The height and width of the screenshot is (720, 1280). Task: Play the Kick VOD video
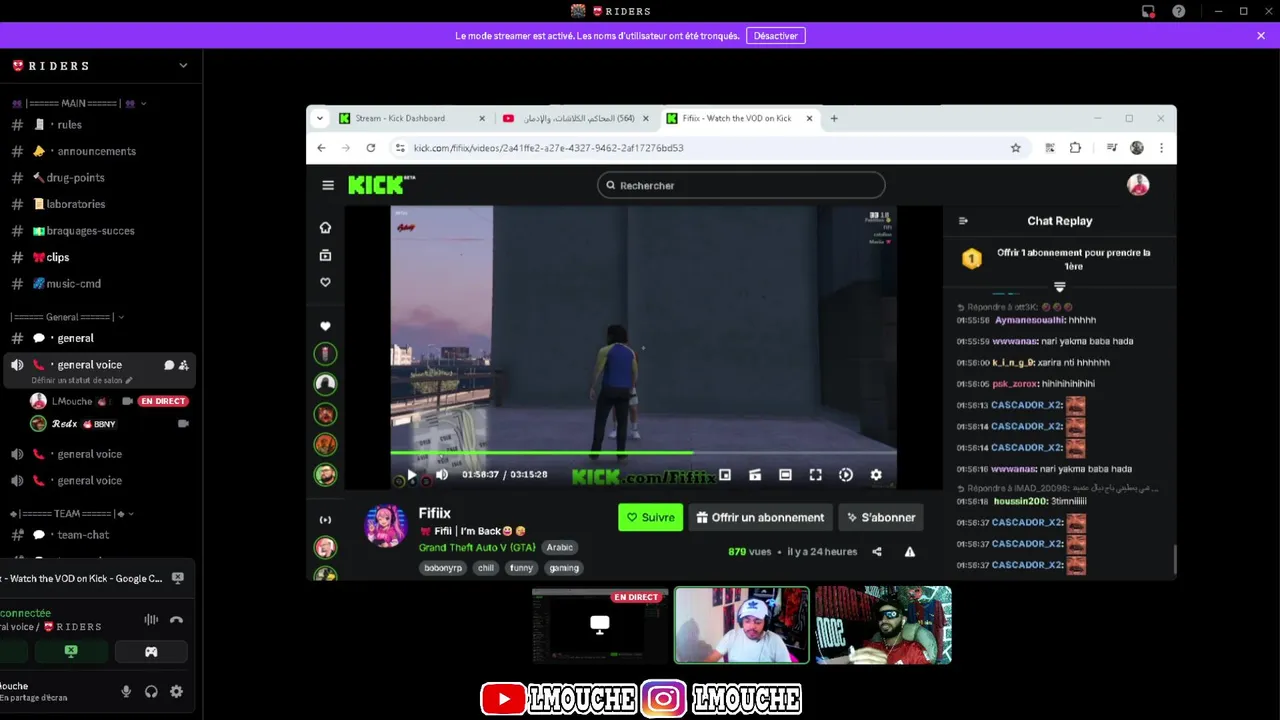[x=411, y=475]
